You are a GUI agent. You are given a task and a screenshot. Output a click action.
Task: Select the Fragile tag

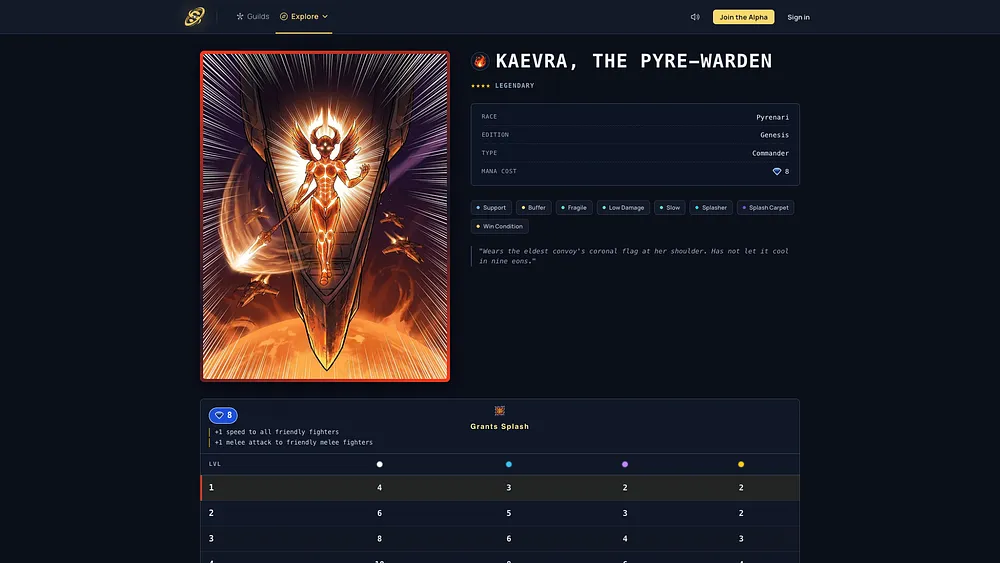(573, 207)
